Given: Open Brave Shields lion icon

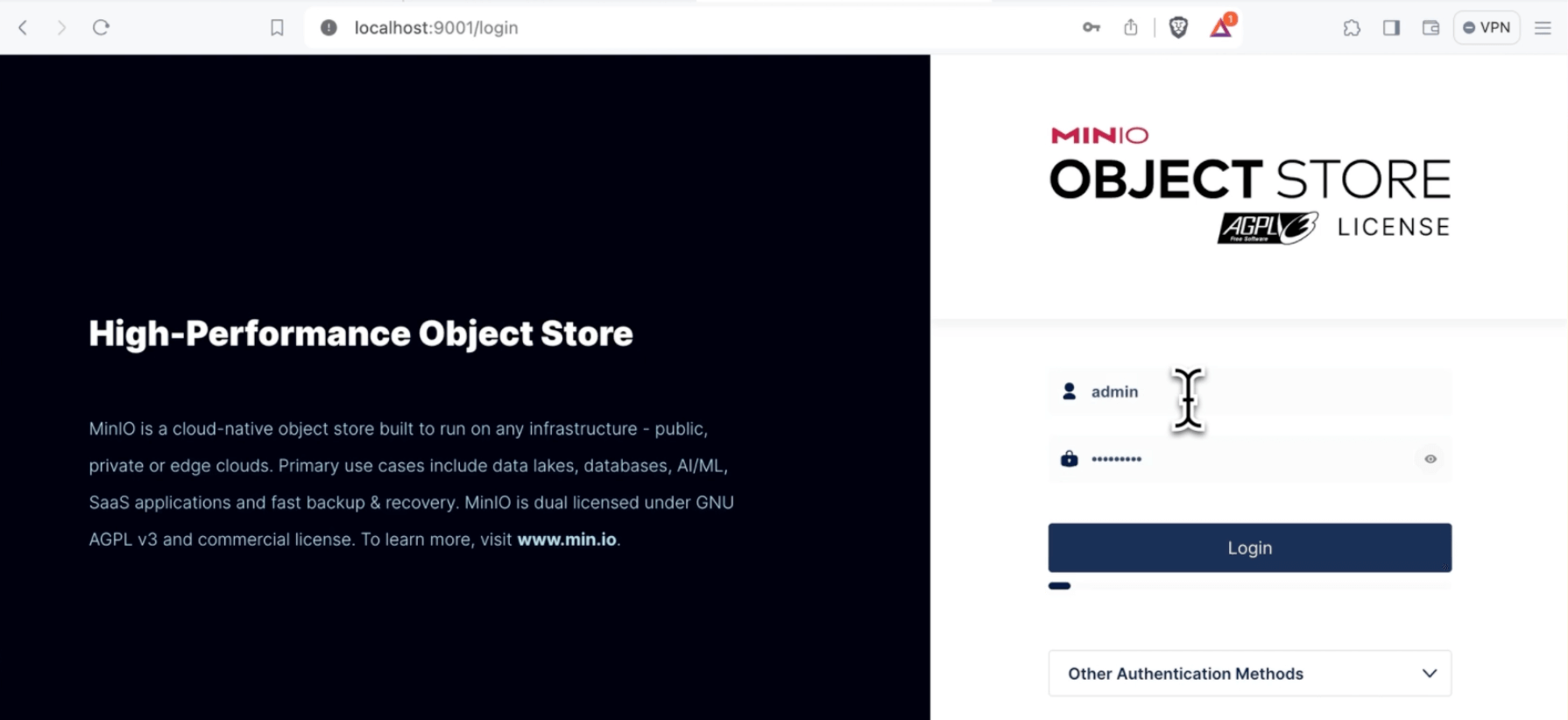Looking at the screenshot, I should click(1178, 28).
